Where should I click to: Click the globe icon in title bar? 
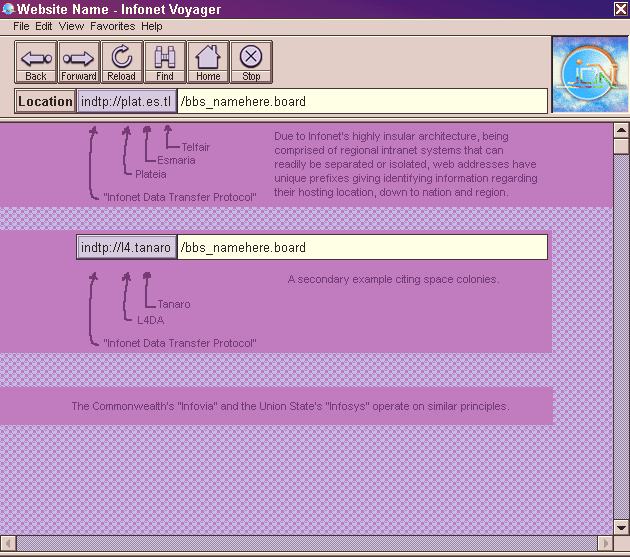[x=8, y=9]
